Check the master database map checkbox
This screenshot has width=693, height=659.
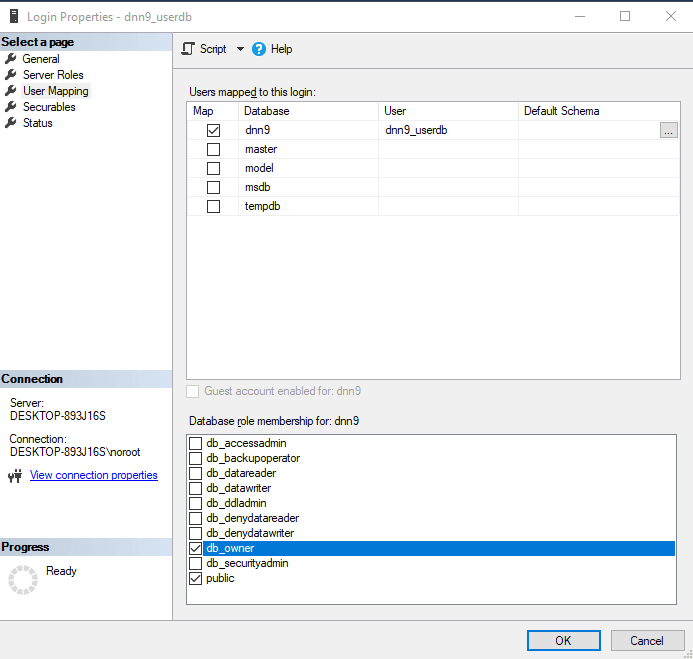tap(213, 149)
